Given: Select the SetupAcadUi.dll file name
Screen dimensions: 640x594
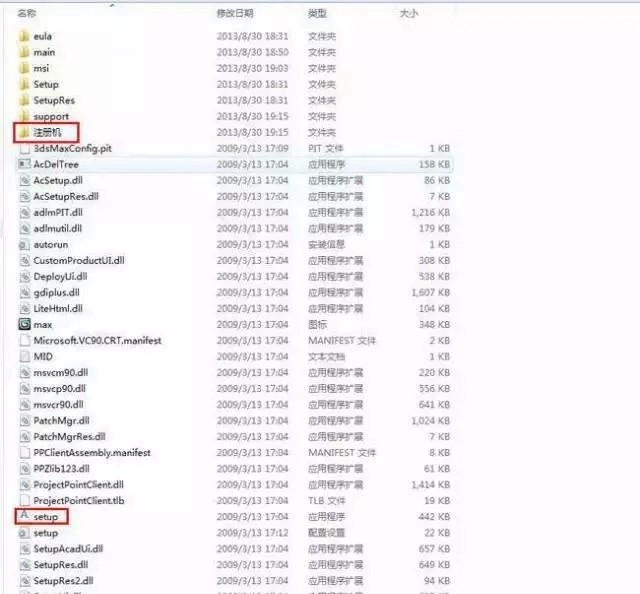Looking at the screenshot, I should pos(68,549).
